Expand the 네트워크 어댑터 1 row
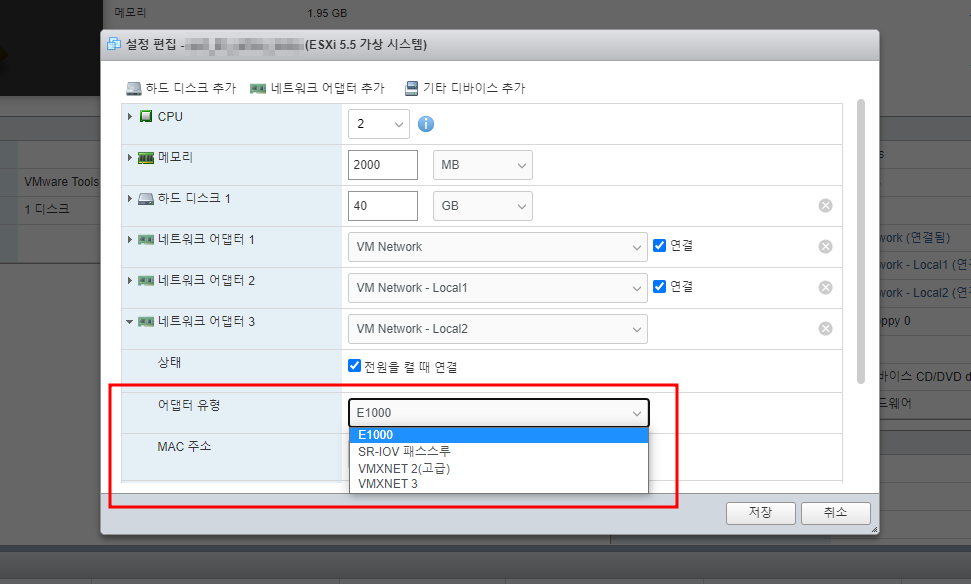 click(x=129, y=239)
